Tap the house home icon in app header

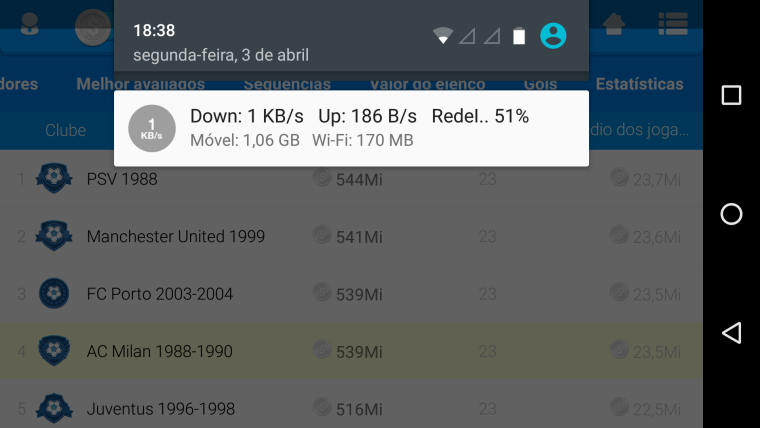614,23
